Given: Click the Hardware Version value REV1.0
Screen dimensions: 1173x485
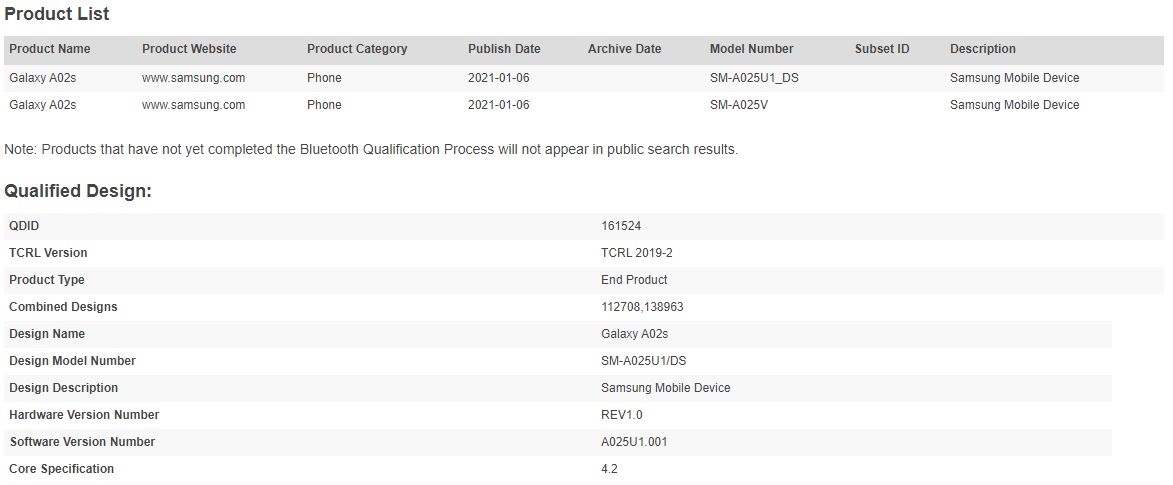Looking at the screenshot, I should 624,415.
